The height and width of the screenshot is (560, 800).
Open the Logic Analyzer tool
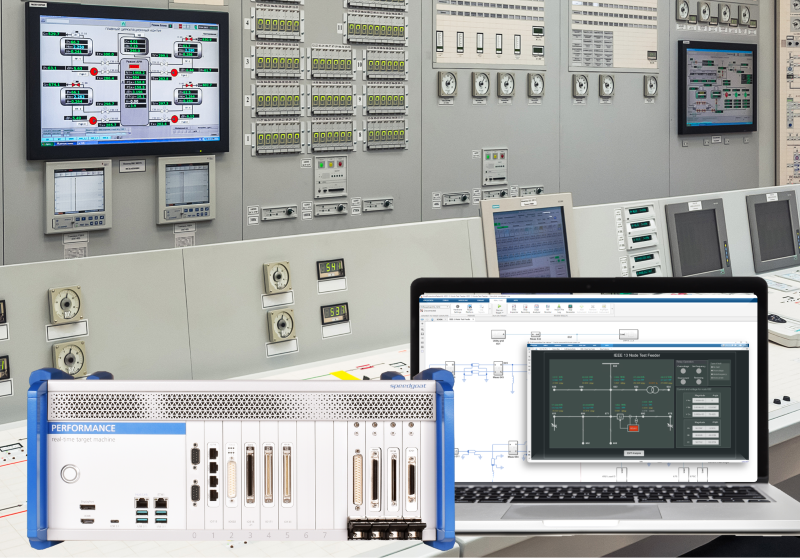coord(536,309)
